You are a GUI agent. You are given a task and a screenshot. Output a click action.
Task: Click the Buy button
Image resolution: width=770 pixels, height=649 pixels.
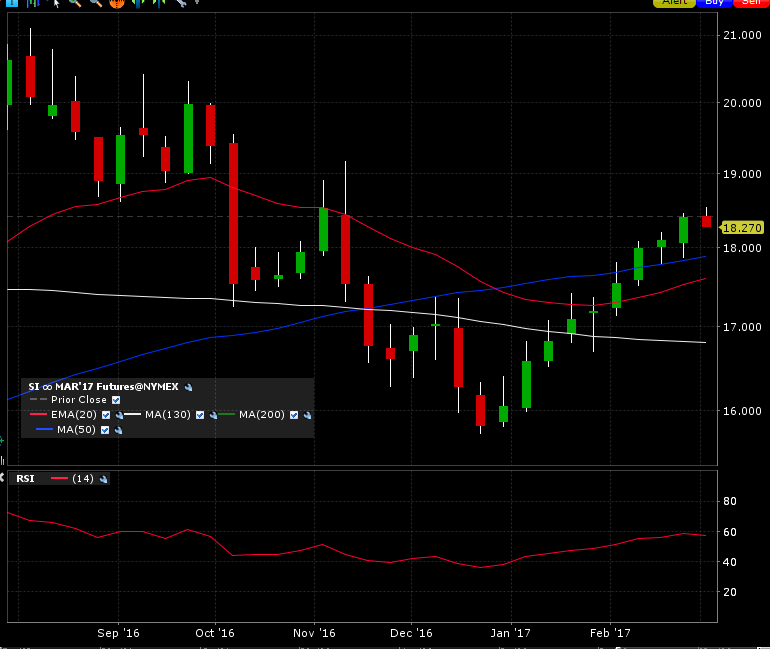pos(714,3)
